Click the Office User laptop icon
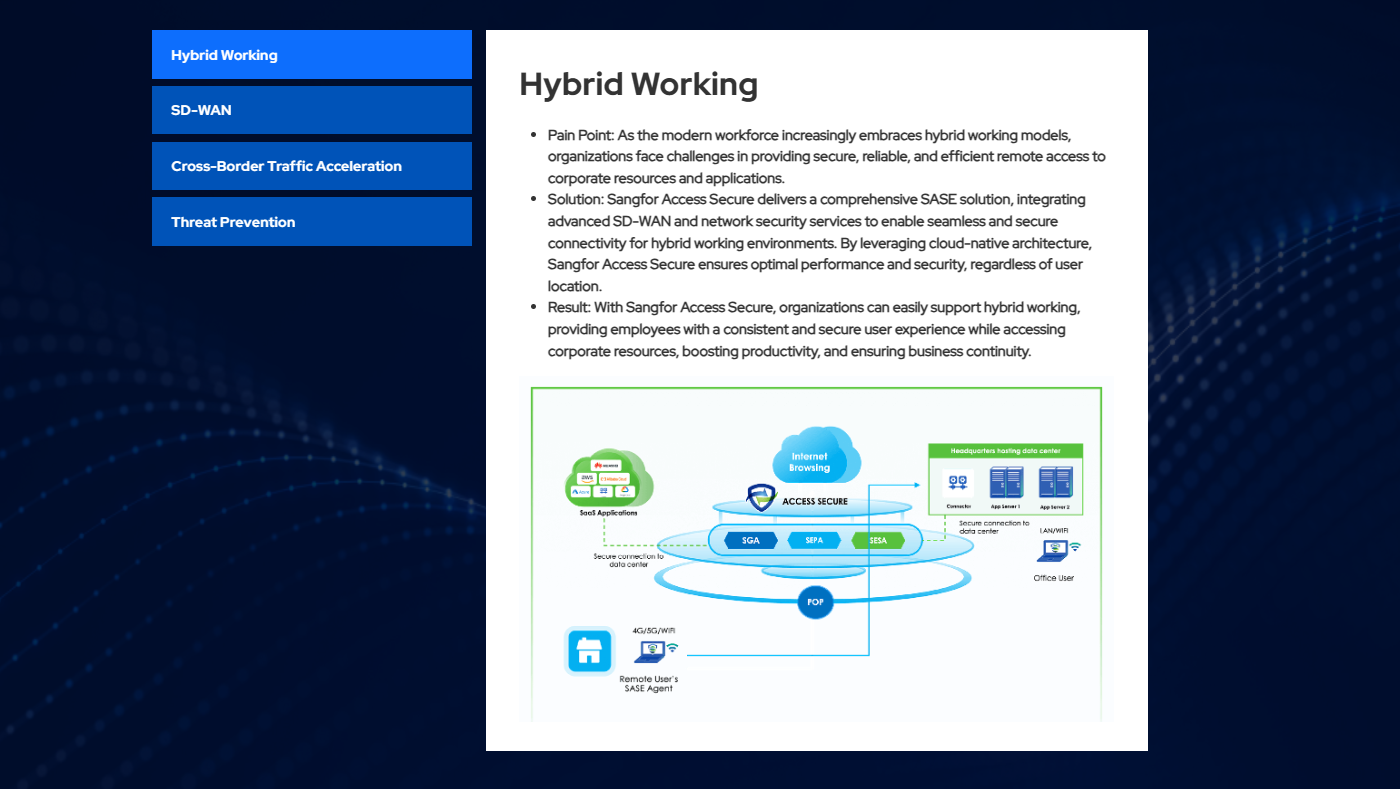The image size is (1400, 789). 1053,550
